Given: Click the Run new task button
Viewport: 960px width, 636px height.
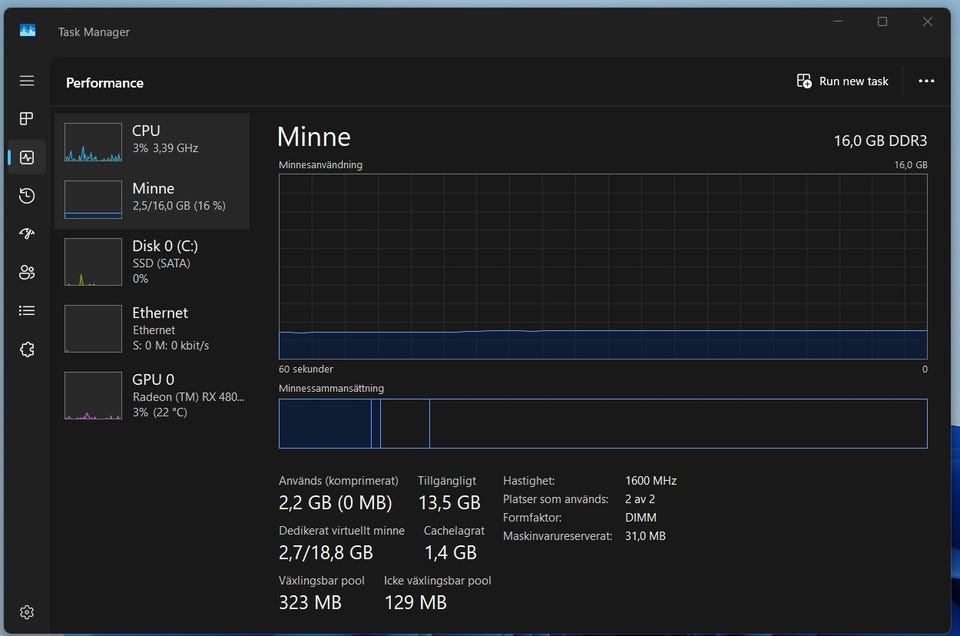Looking at the screenshot, I should pyautogui.click(x=842, y=81).
